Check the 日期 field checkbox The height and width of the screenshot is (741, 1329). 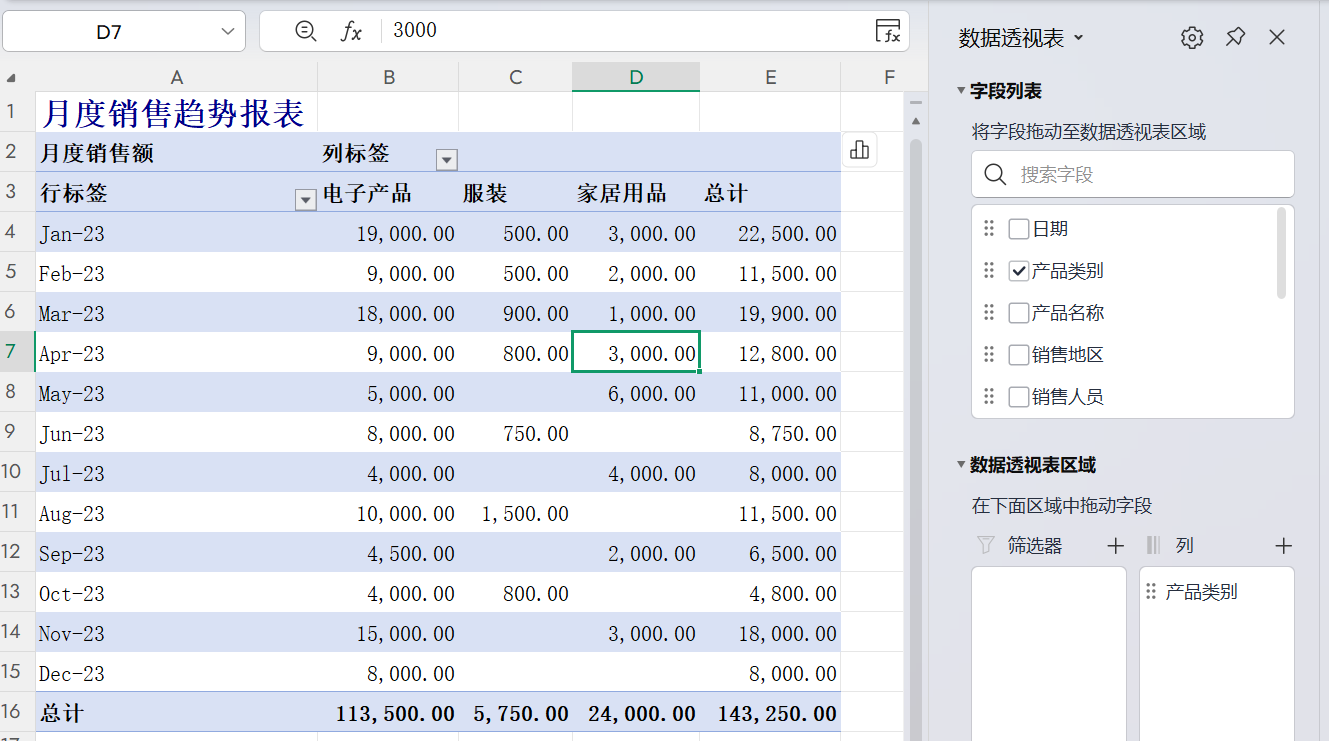1019,229
